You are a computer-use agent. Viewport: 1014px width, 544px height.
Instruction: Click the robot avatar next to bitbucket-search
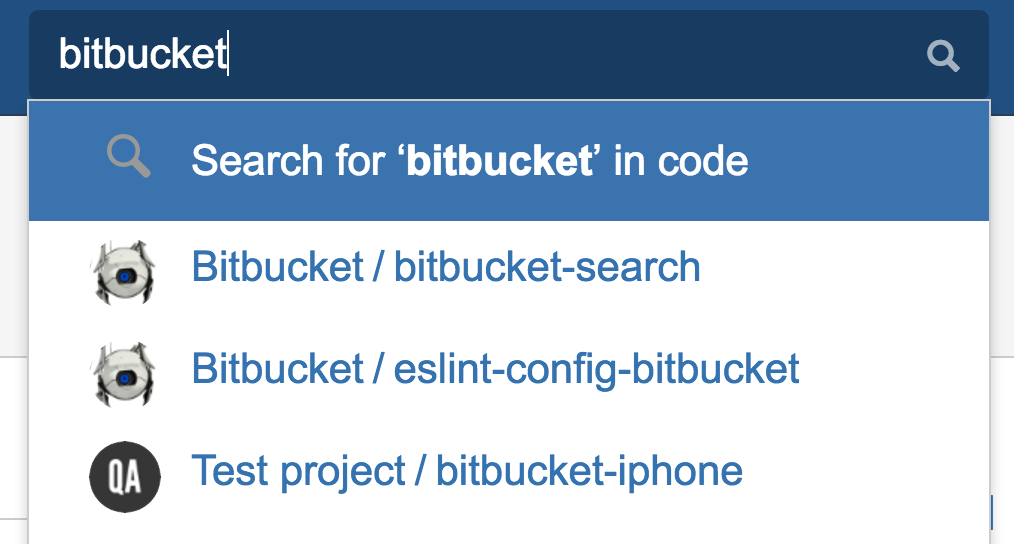click(x=123, y=269)
